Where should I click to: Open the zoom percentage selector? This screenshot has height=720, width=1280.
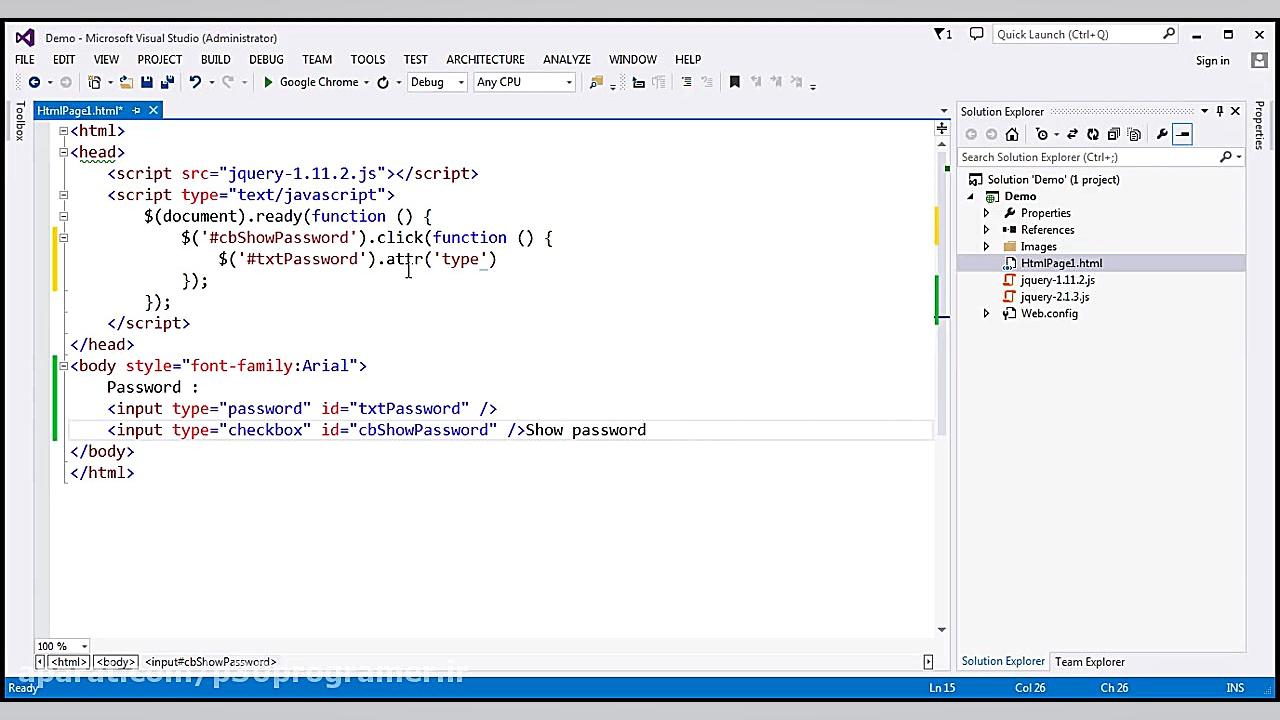click(60, 646)
